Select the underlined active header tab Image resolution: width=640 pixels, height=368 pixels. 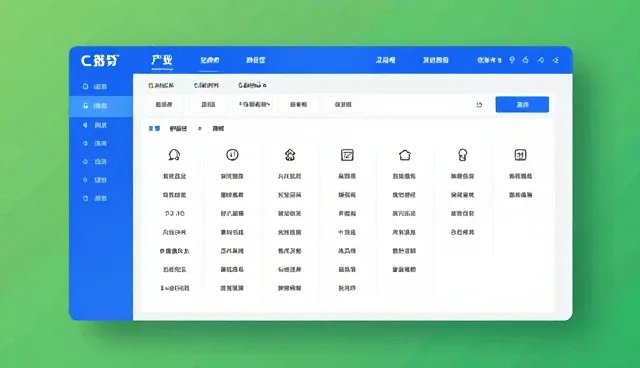pos(209,60)
